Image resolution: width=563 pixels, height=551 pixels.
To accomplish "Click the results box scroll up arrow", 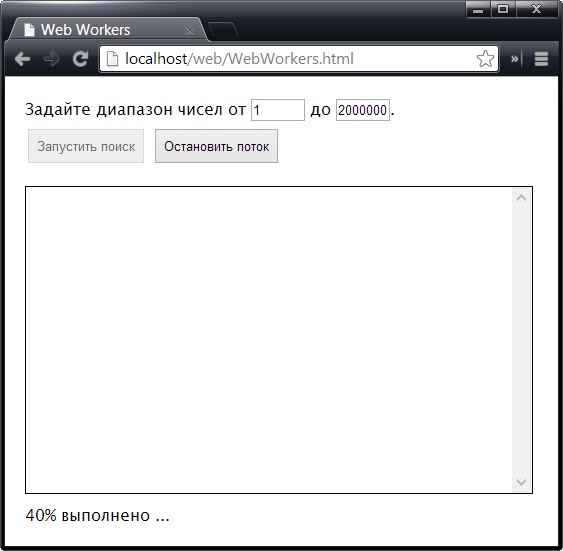I will [x=521, y=198].
